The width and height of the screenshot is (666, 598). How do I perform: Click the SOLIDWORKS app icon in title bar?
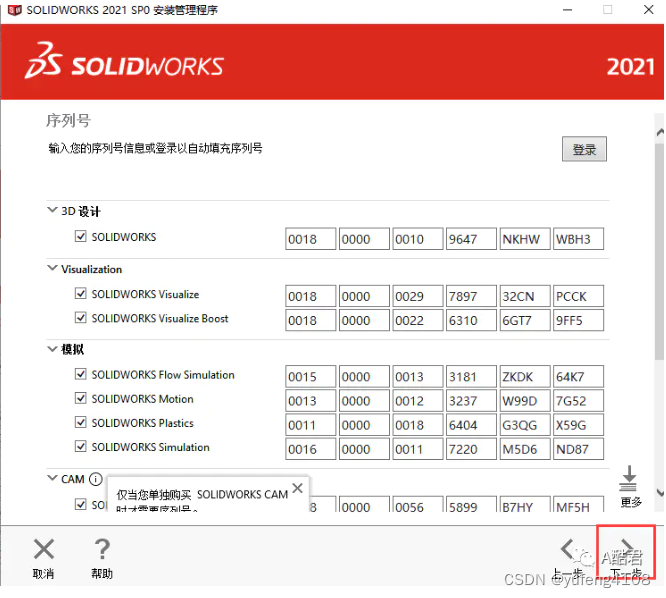coord(14,10)
